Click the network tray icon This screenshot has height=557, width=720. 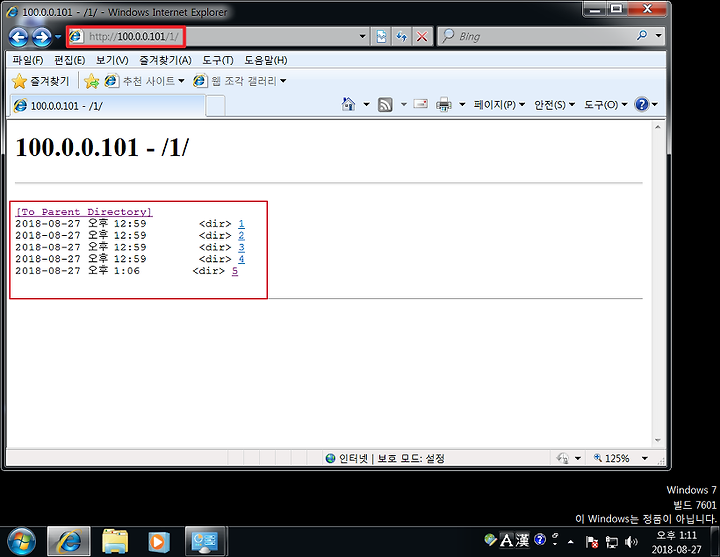pos(611,542)
